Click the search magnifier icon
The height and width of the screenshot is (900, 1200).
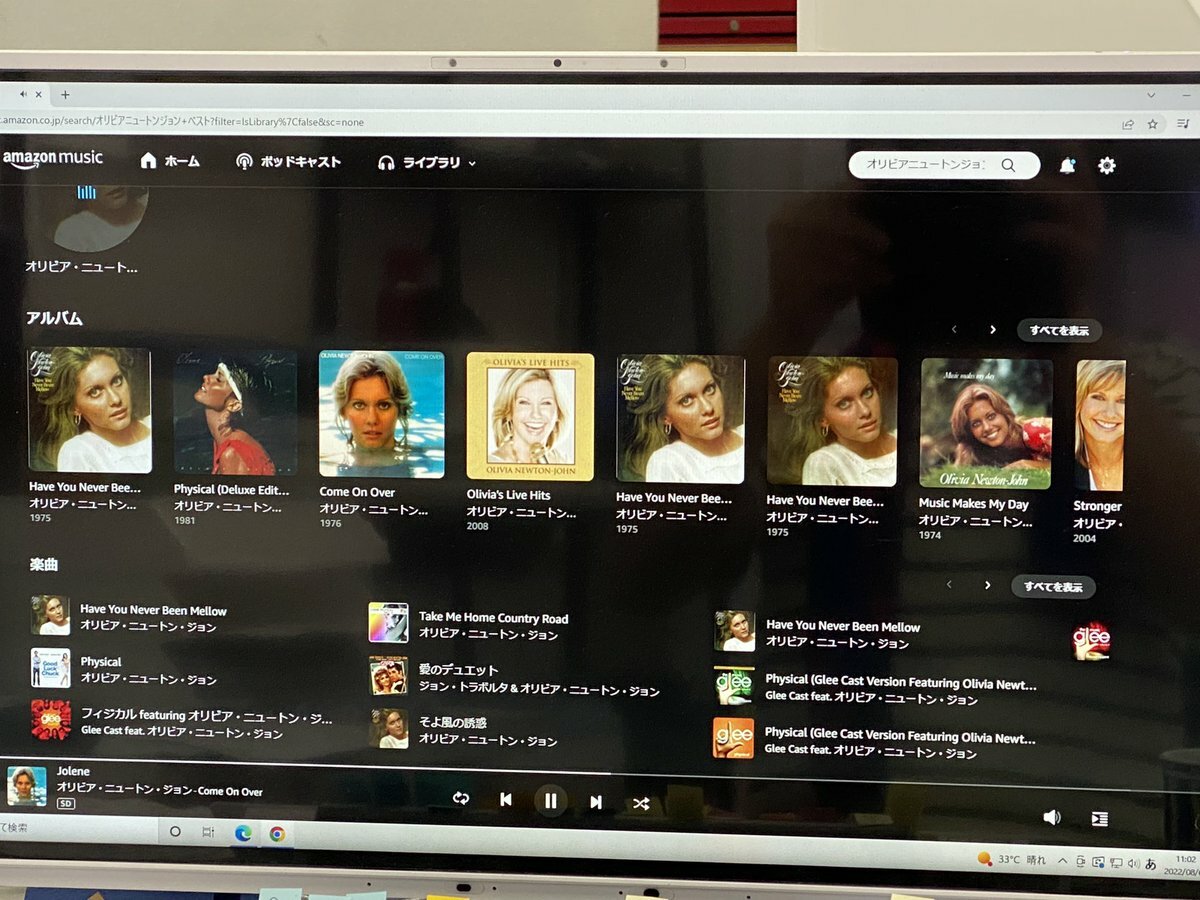tap(1008, 165)
